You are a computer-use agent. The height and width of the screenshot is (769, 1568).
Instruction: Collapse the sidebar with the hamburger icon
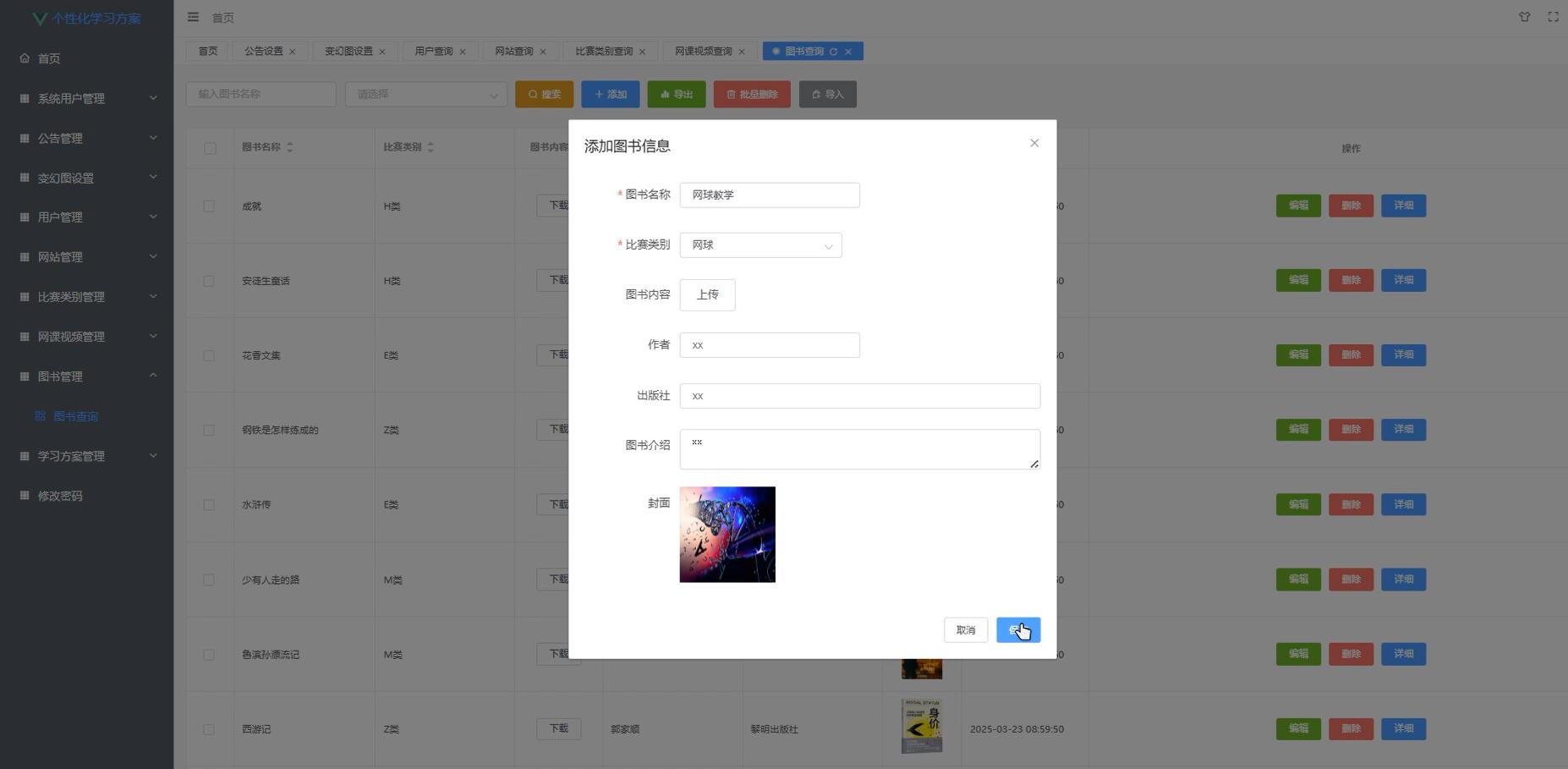[x=193, y=16]
